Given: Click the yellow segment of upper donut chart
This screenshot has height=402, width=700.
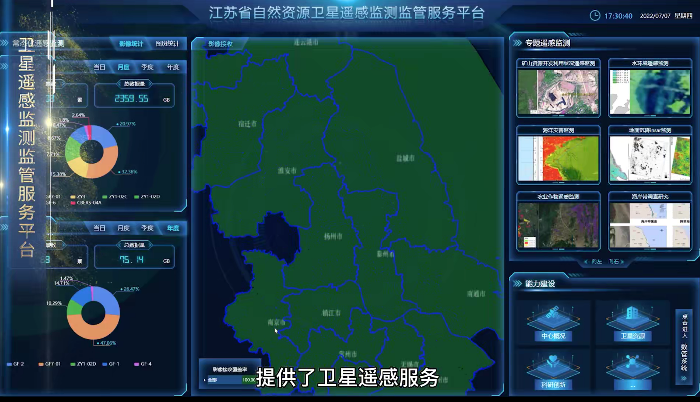Looking at the screenshot, I should [x=78, y=169].
